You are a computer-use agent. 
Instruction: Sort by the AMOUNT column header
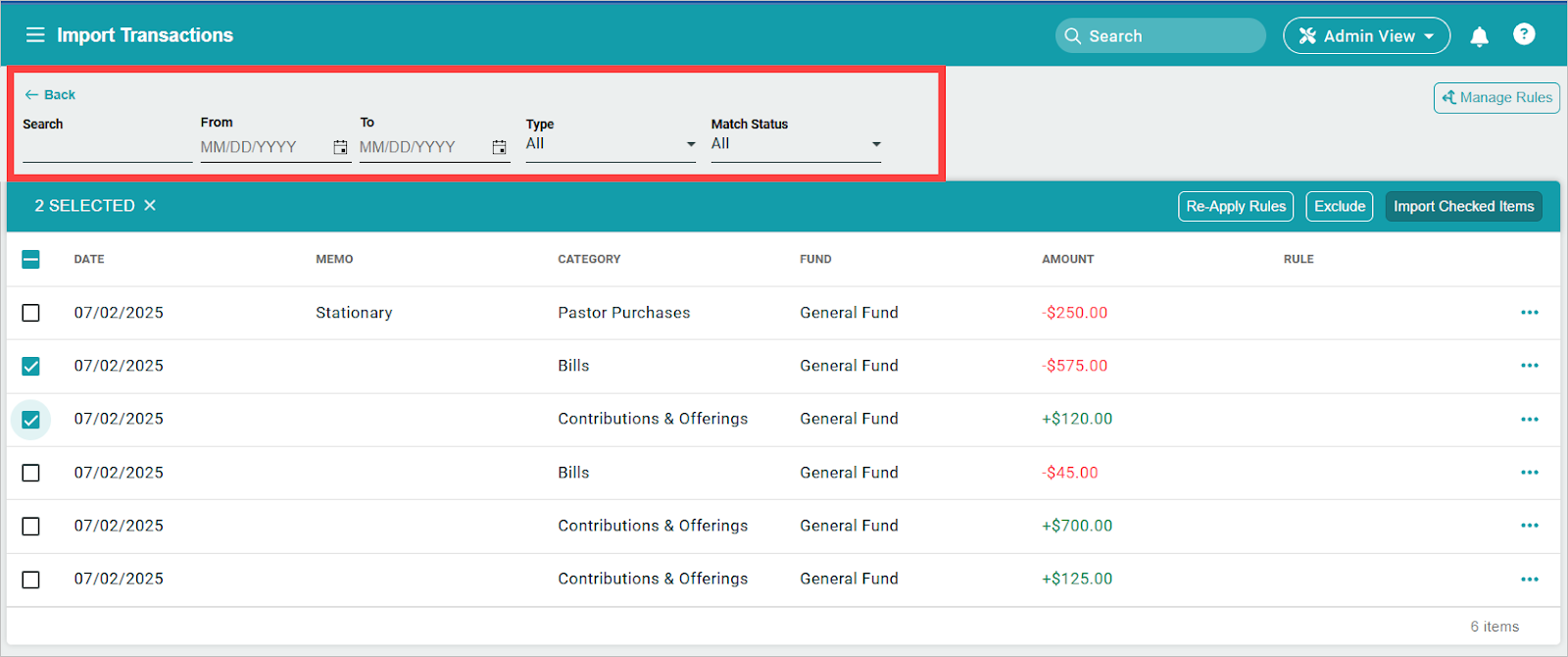(1067, 259)
